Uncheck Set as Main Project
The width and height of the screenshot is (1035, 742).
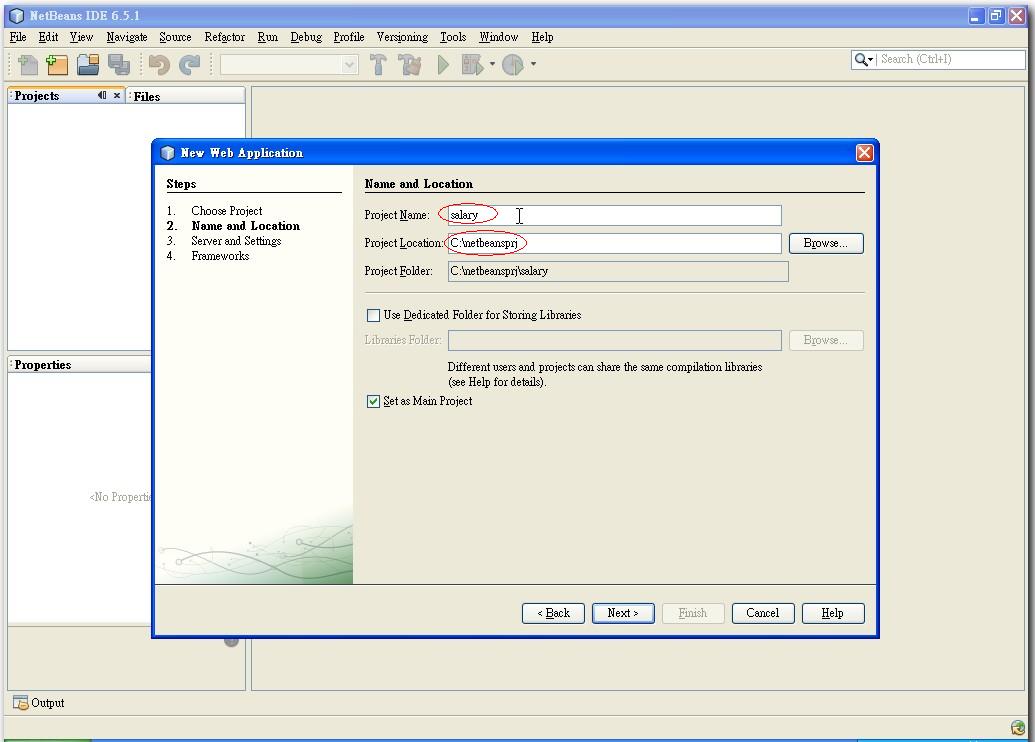[x=374, y=401]
